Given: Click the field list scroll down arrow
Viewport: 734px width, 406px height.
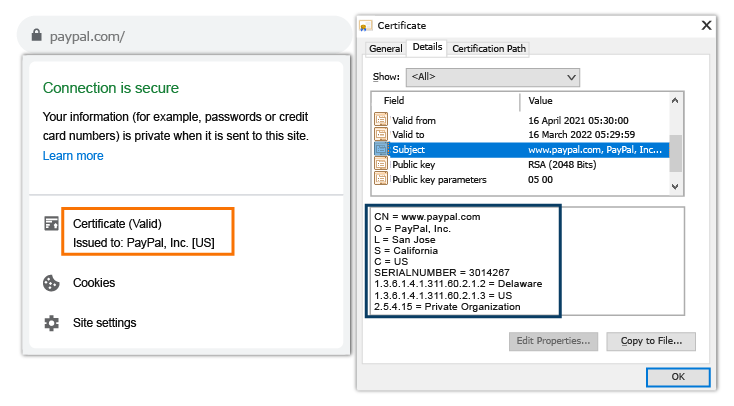Looking at the screenshot, I should (675, 186).
